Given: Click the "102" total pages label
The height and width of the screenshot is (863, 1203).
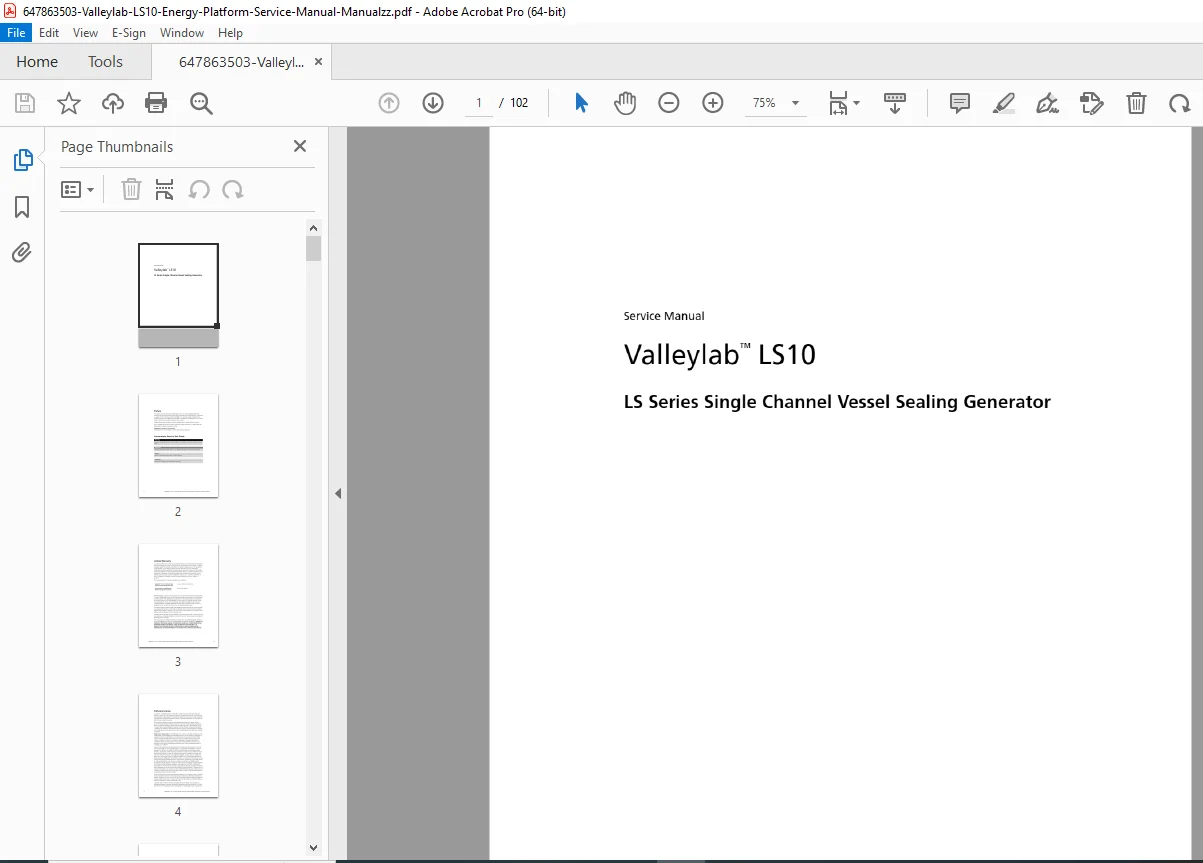Looking at the screenshot, I should pos(519,103).
